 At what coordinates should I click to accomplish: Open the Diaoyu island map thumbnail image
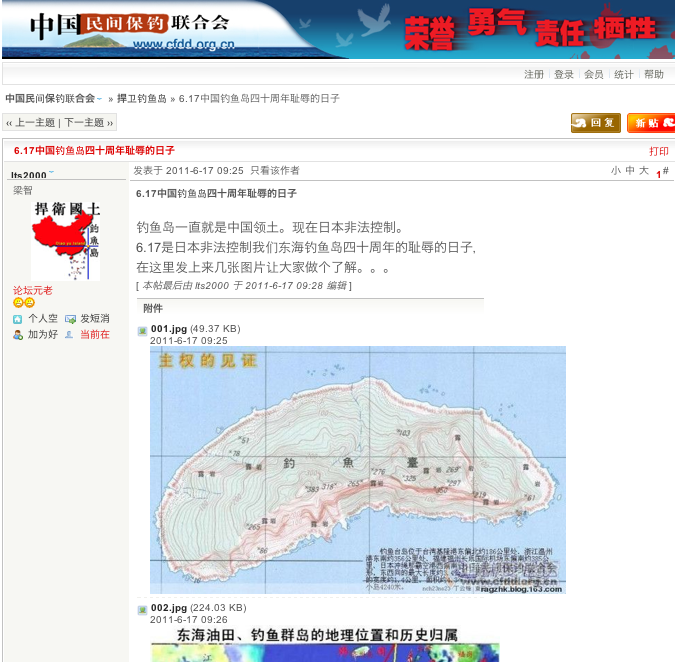pyautogui.click(x=357, y=469)
